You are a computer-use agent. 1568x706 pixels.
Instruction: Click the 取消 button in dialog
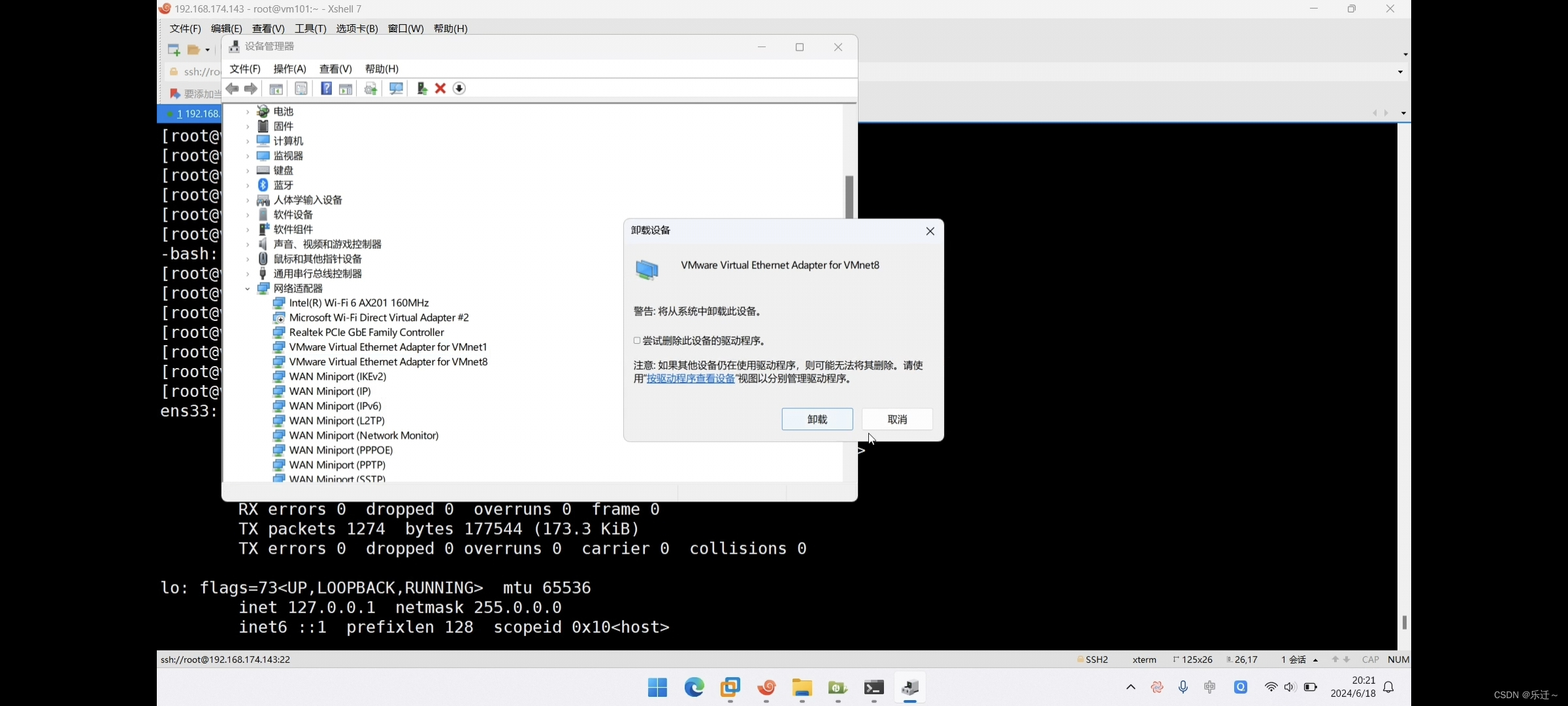(897, 420)
